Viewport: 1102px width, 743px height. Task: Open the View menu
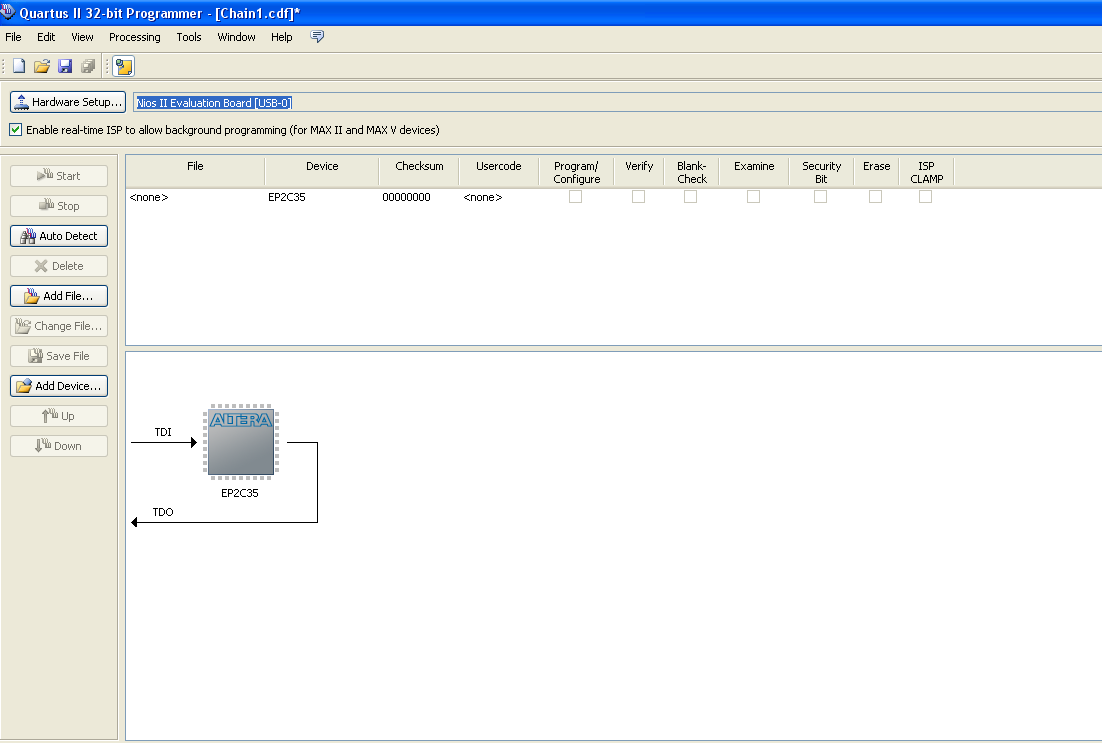coord(82,37)
